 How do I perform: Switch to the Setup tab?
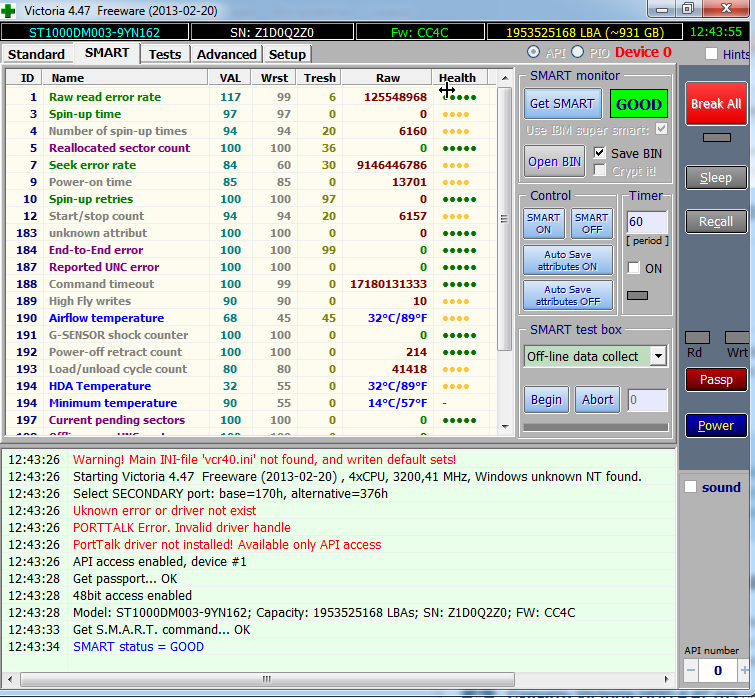pyautogui.click(x=287, y=54)
